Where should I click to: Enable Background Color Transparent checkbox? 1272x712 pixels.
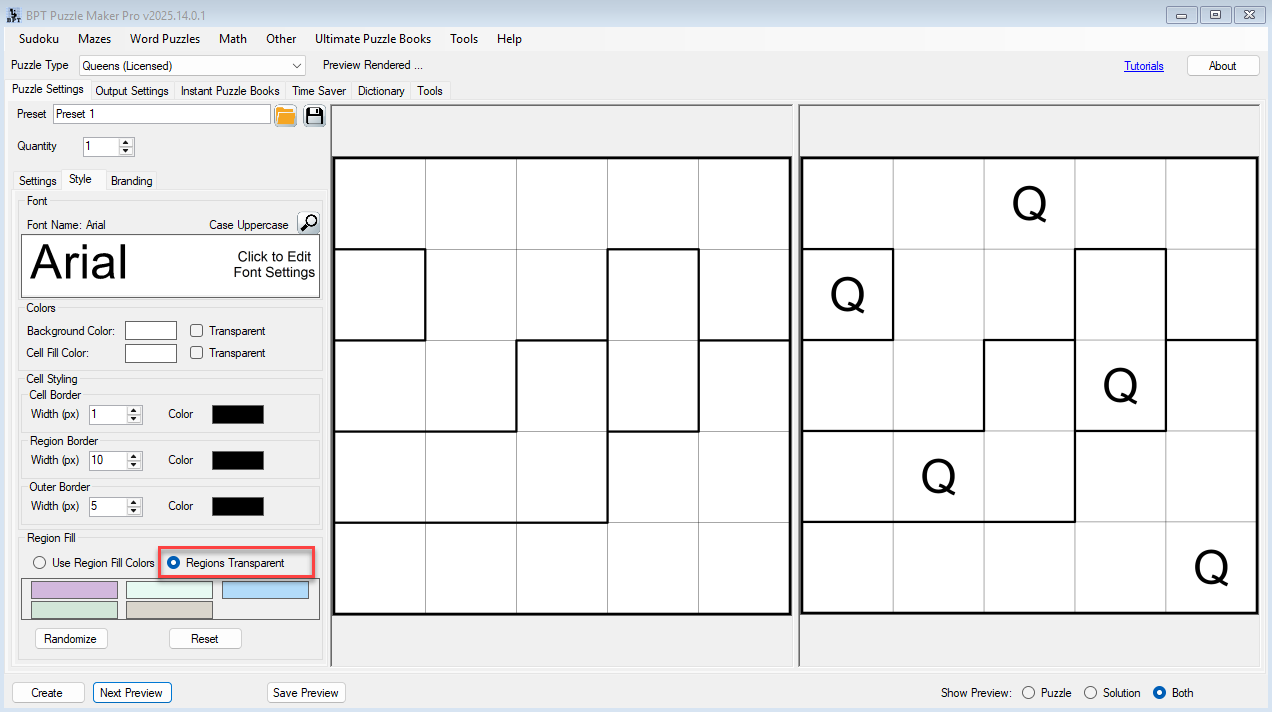pyautogui.click(x=197, y=331)
